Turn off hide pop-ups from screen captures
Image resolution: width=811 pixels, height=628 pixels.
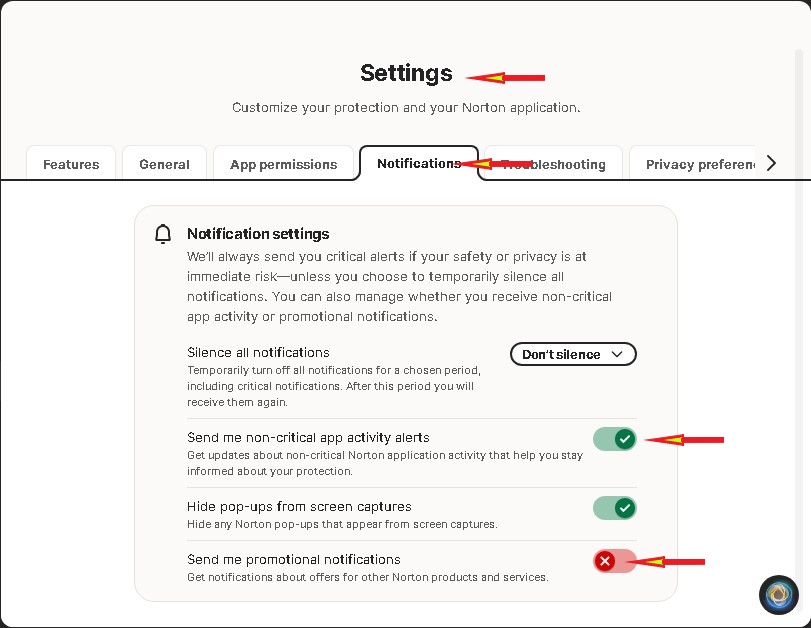pyautogui.click(x=614, y=508)
